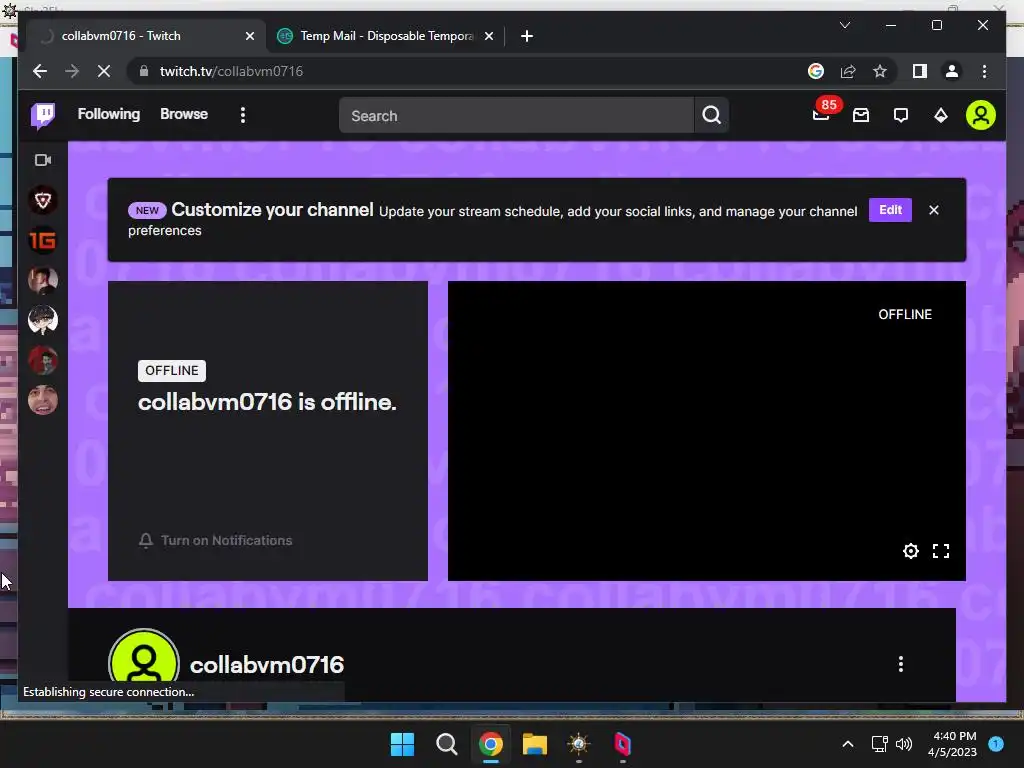
Task: Click Edit in Customize your channel banner
Action: click(890, 210)
